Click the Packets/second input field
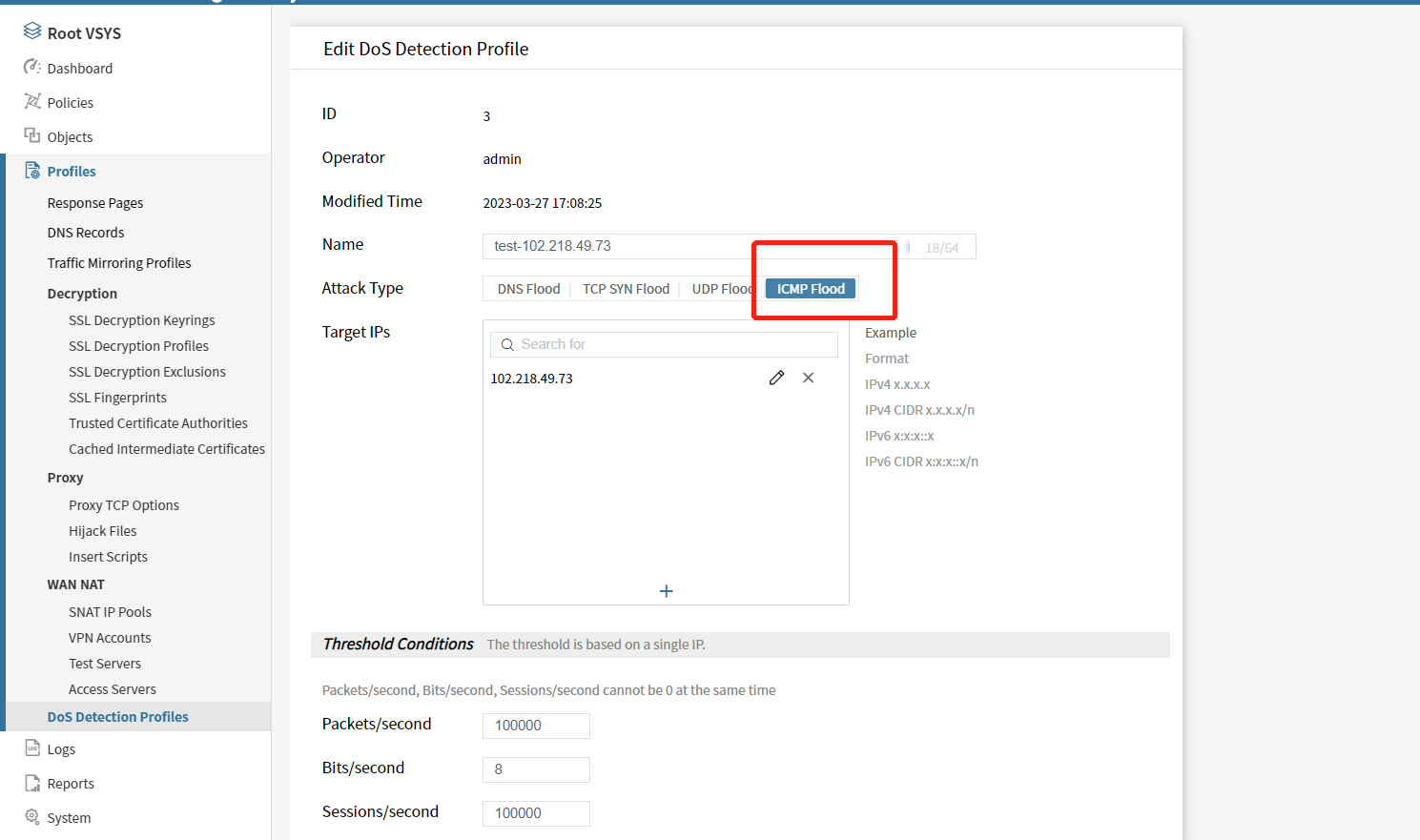1420x840 pixels. tap(536, 726)
